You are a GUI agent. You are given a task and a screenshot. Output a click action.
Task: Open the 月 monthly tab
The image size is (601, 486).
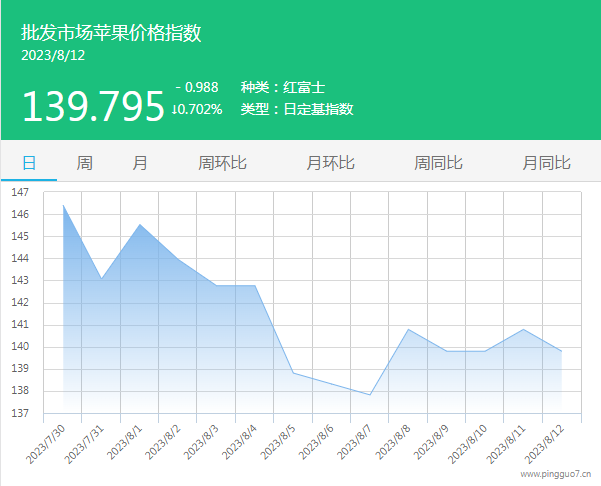pyautogui.click(x=140, y=163)
